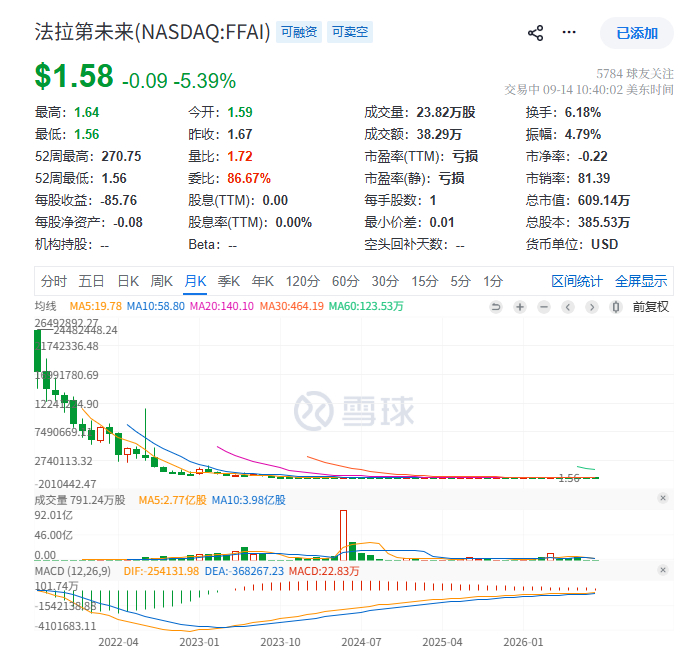Click the 已添加 button

click(x=637, y=33)
